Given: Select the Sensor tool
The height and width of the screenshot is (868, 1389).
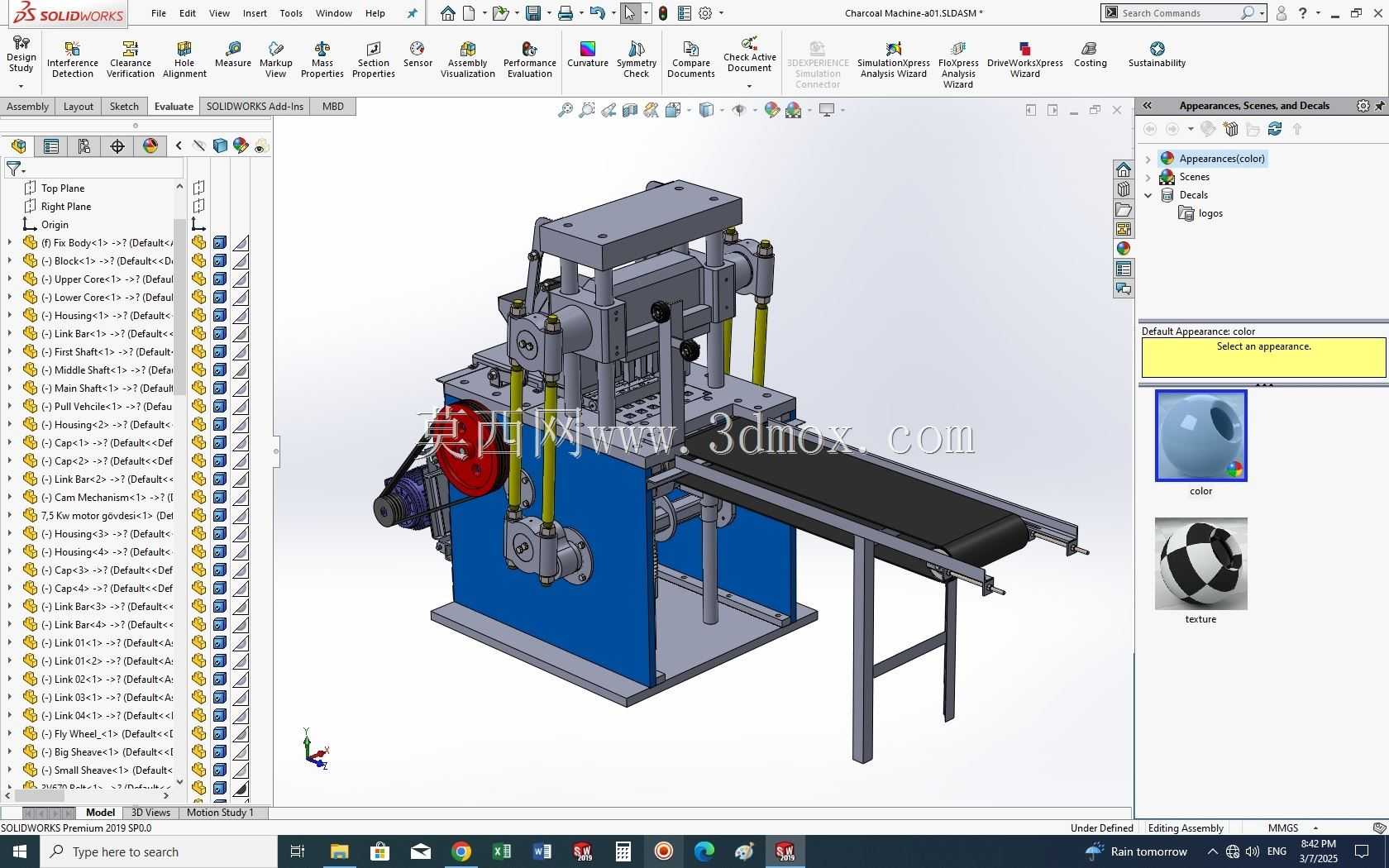Looking at the screenshot, I should (x=418, y=55).
